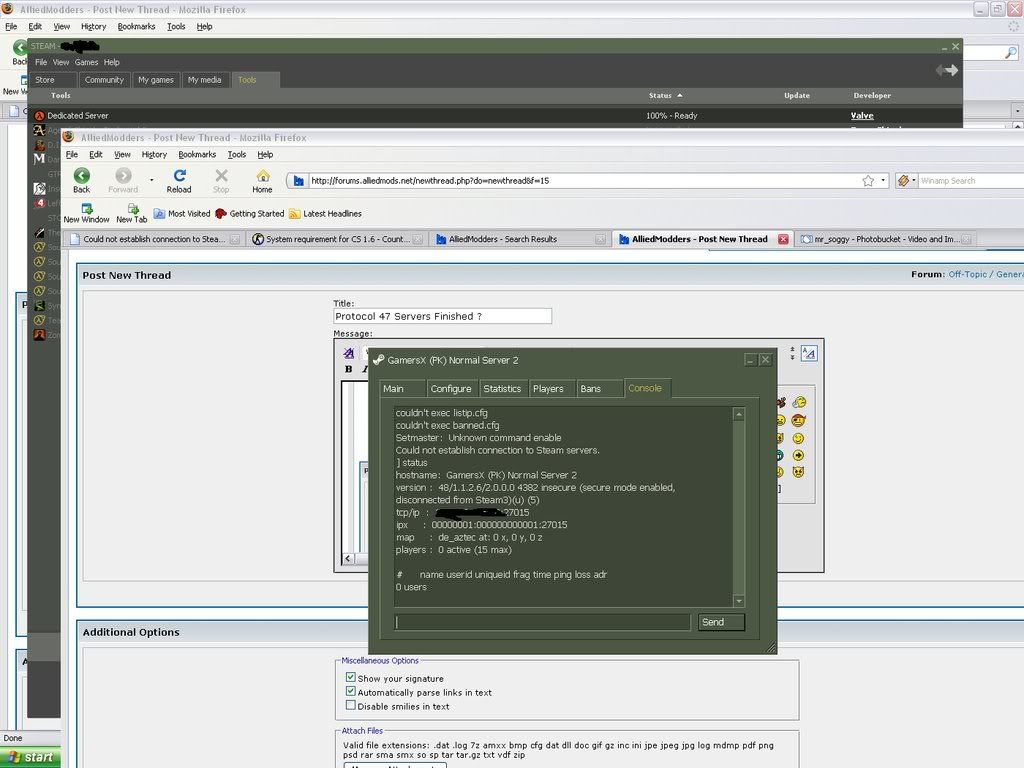Open the Games menu in Steam

click(x=86, y=62)
